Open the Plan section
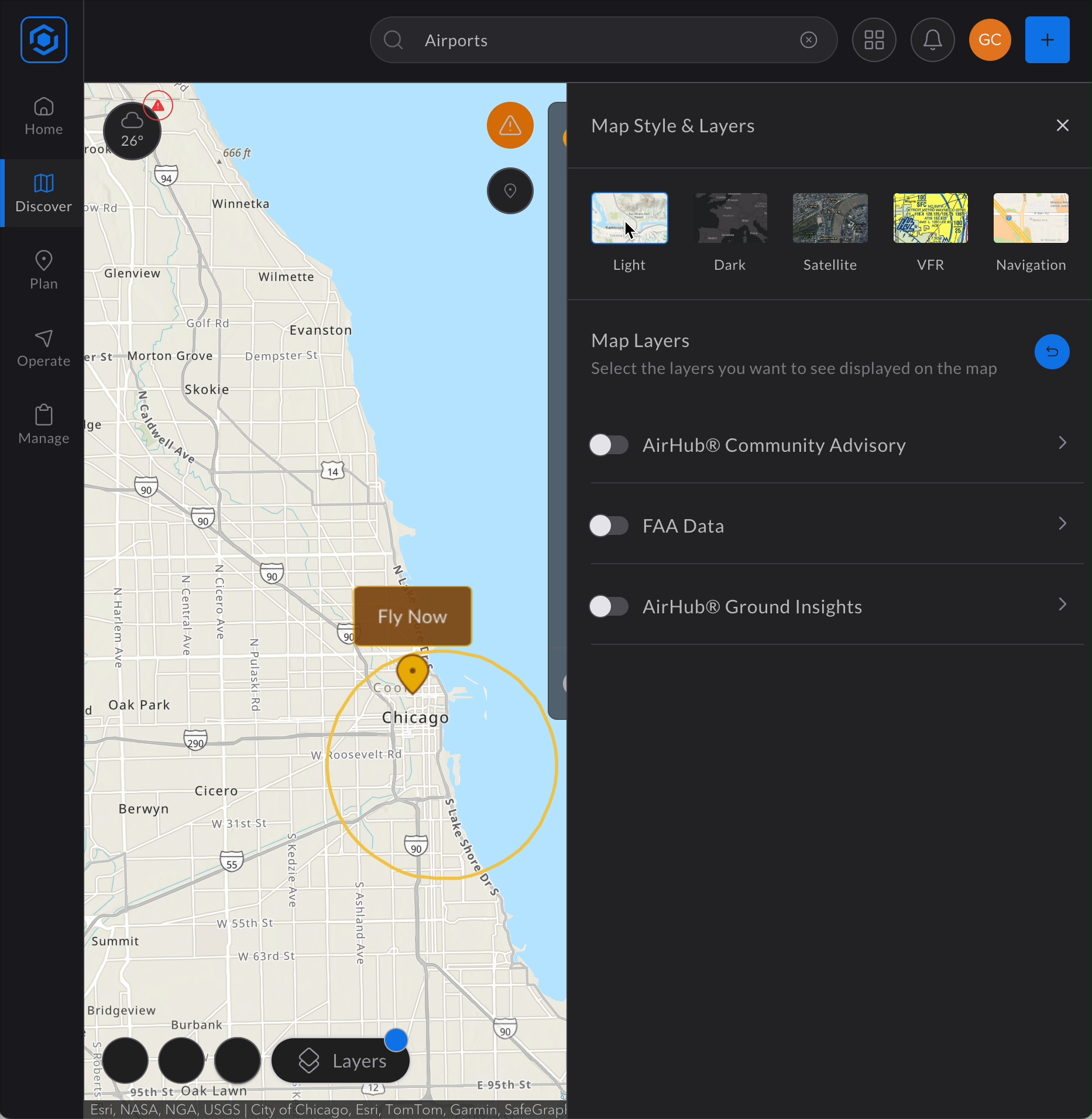Viewport: 1092px width, 1119px height. point(43,269)
